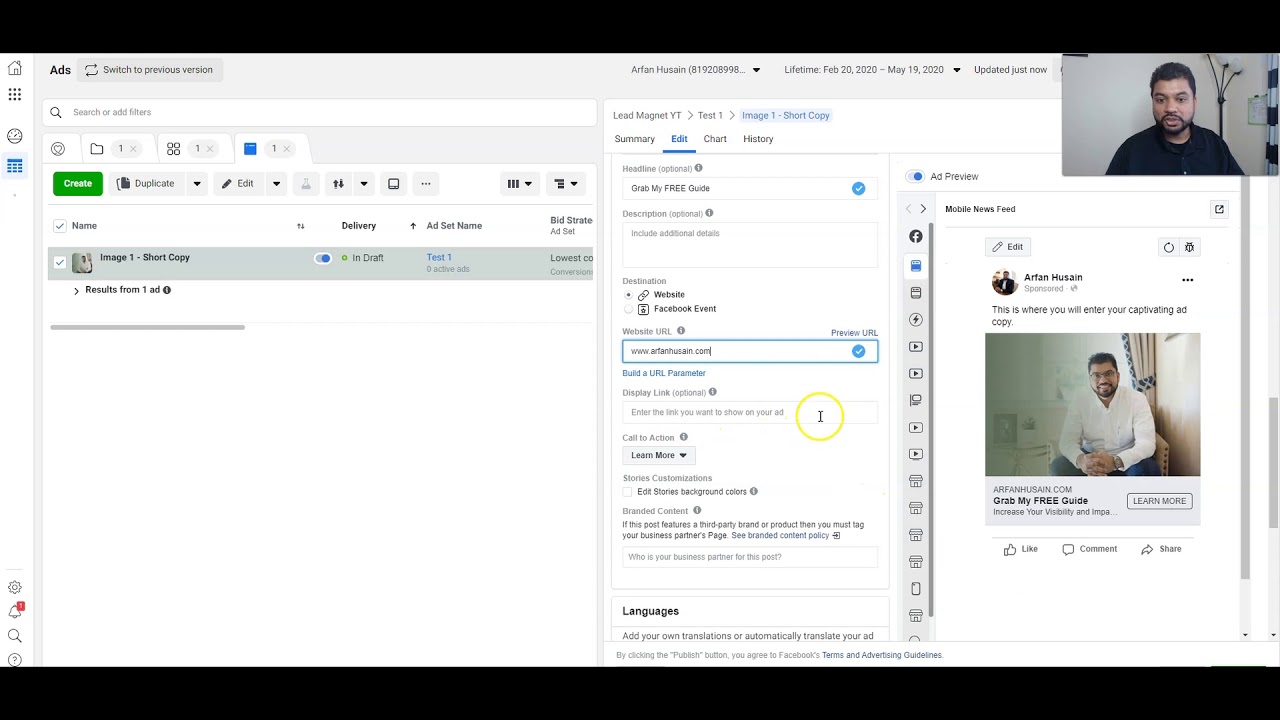Open the columns layout dropdown
Viewport: 1280px width, 720px height.
pos(519,184)
